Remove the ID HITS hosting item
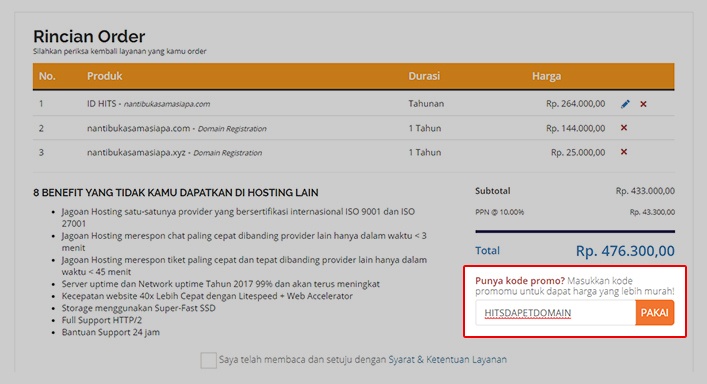This screenshot has width=707, height=384. click(643, 104)
